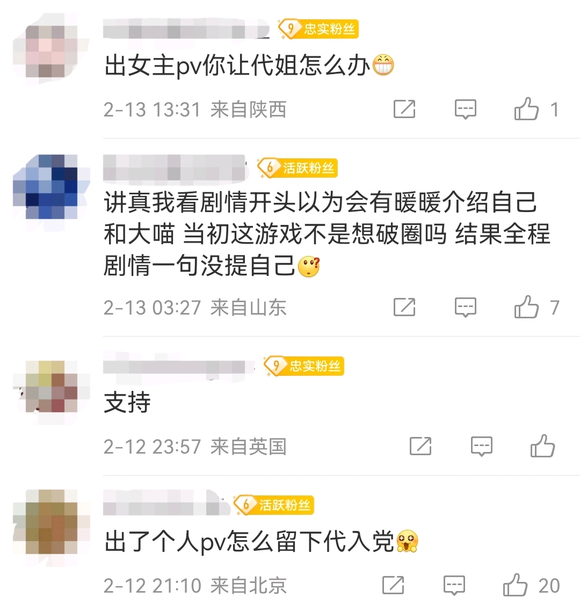The width and height of the screenshot is (580, 598).
Task: Like the 支持 comment from 英国
Action: click(x=543, y=446)
